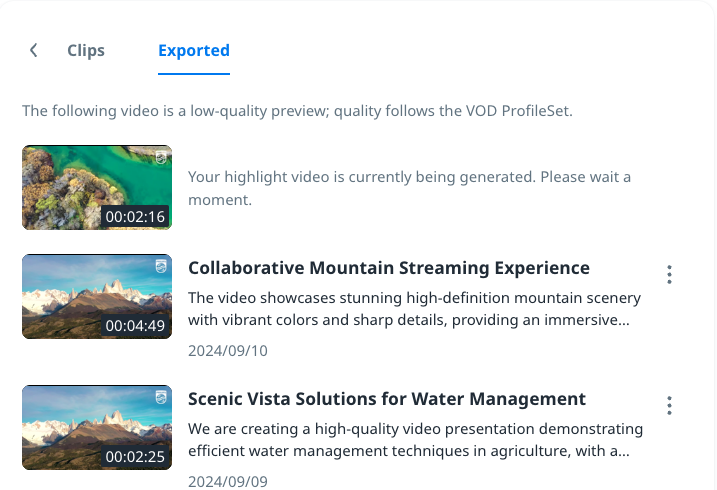Click the highlight video generating message
The height and width of the screenshot is (490, 717).
tap(410, 188)
